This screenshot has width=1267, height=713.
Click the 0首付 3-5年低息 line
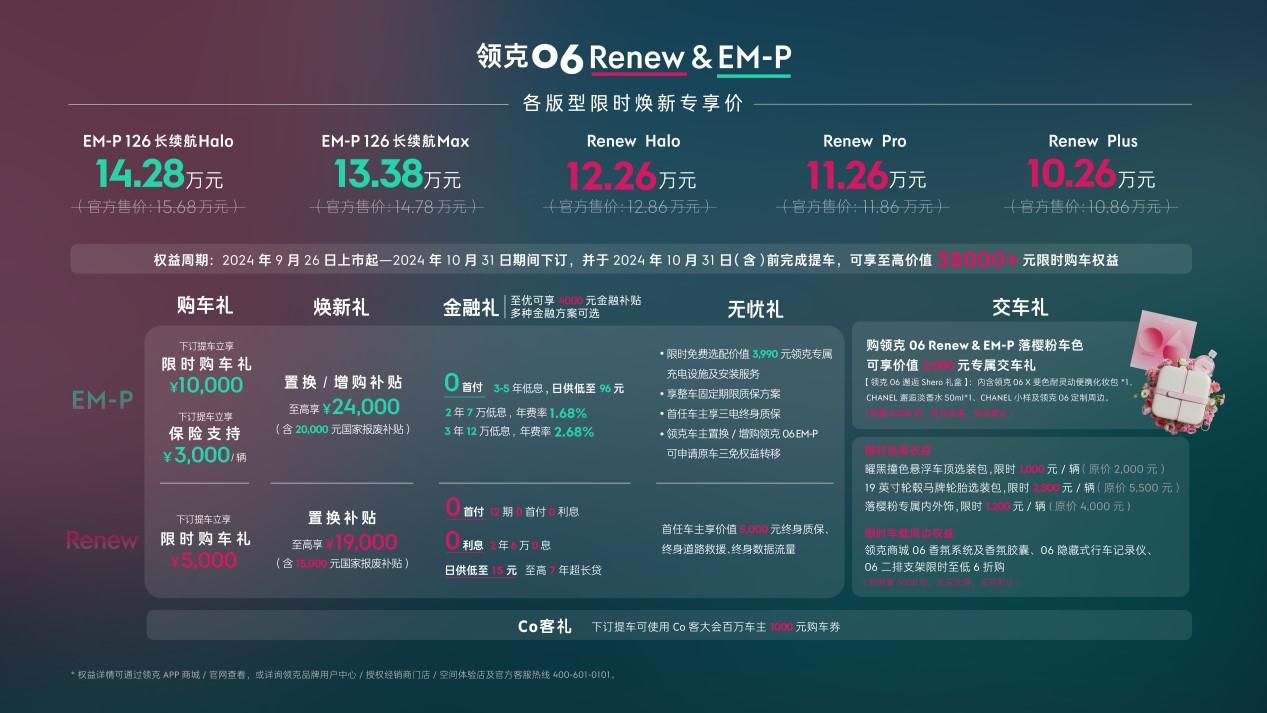tap(534, 386)
